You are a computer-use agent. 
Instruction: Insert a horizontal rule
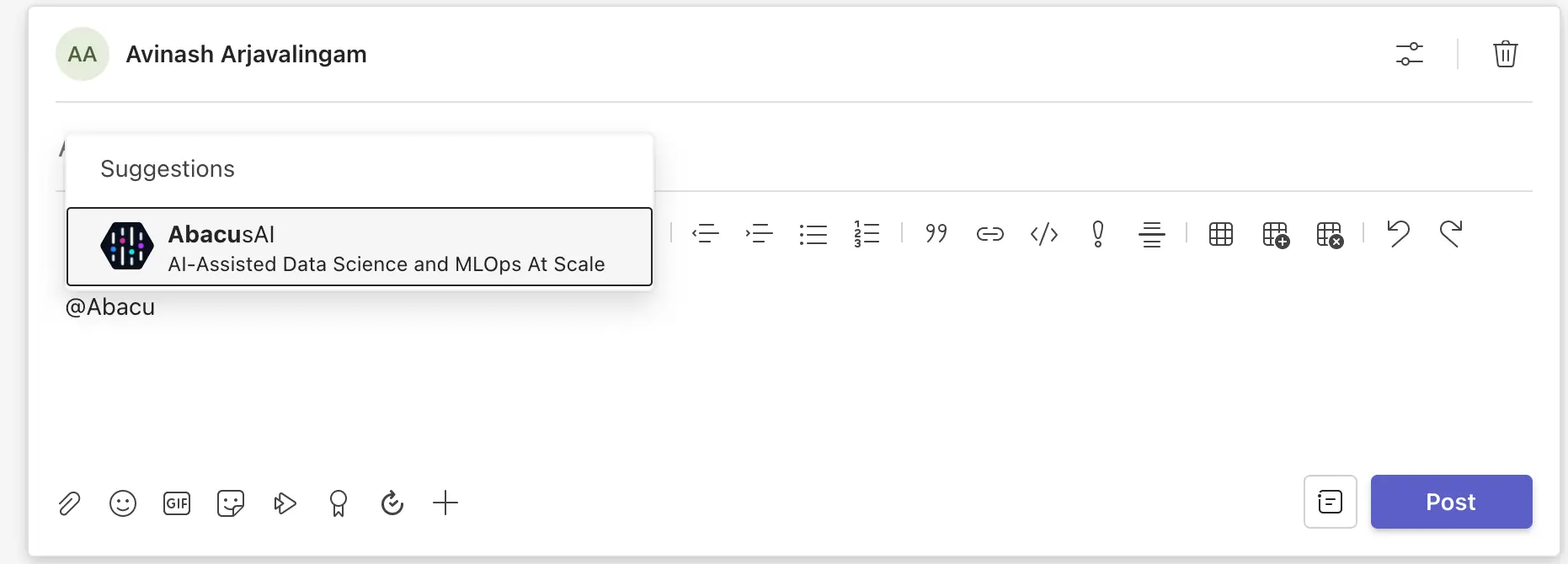point(1151,233)
